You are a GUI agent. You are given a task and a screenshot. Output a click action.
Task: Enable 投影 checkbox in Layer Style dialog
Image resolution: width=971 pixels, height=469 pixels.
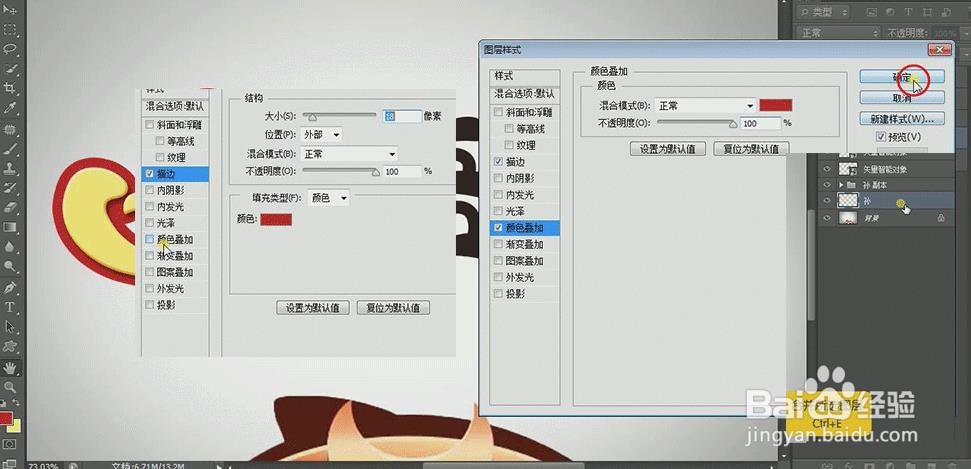499,294
